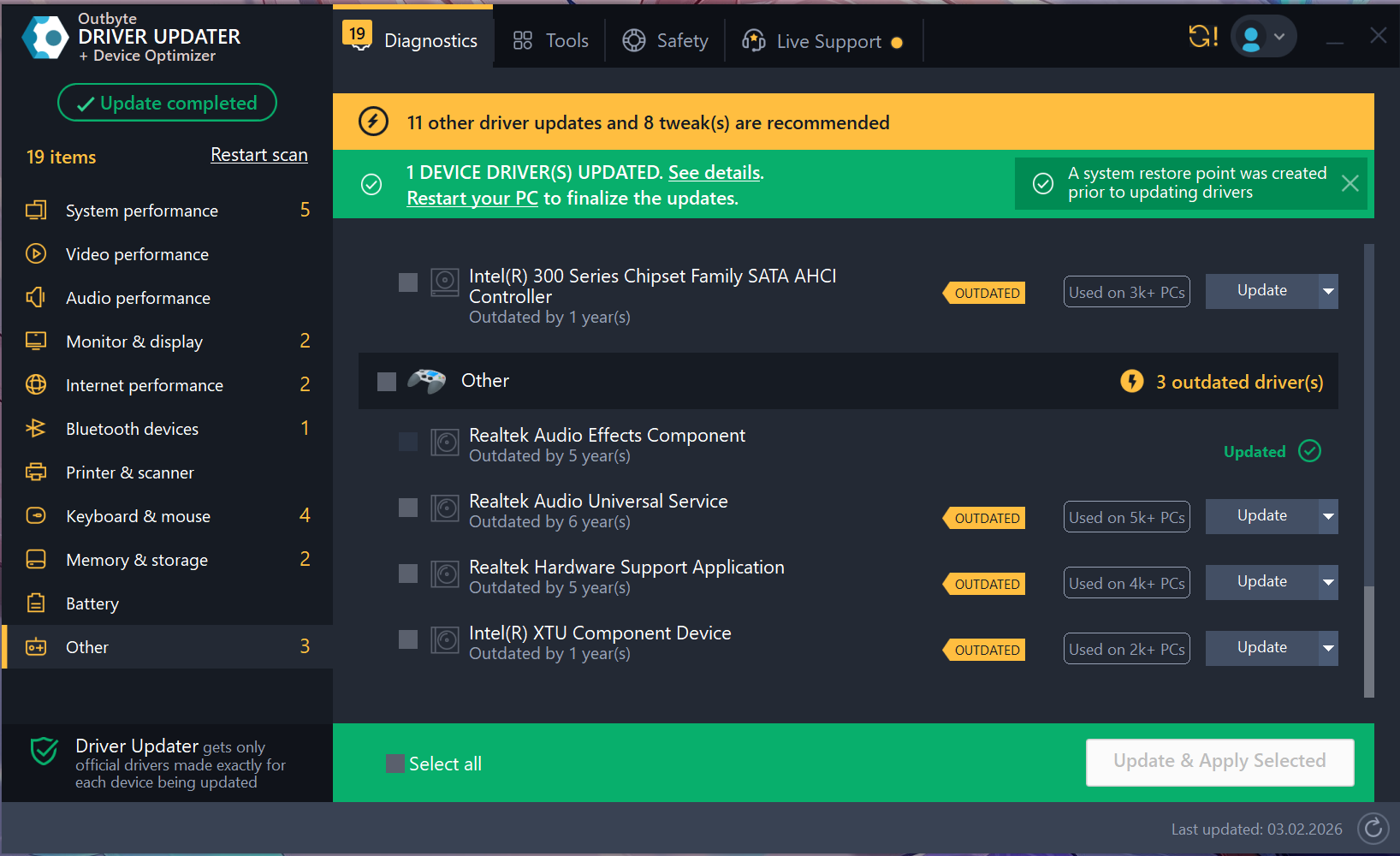Image resolution: width=1400 pixels, height=856 pixels.
Task: Switch to the Tools tab
Action: point(550,41)
